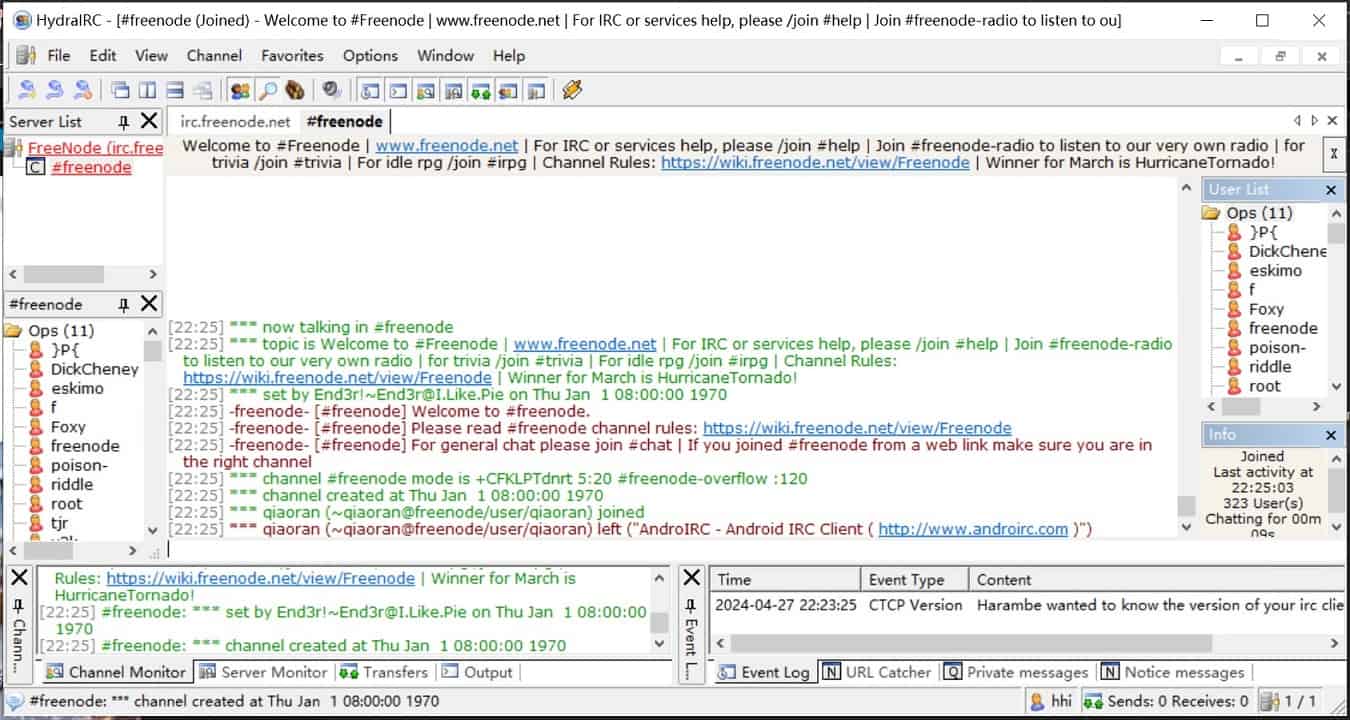Click the two-people user list toolbar icon

(x=240, y=91)
